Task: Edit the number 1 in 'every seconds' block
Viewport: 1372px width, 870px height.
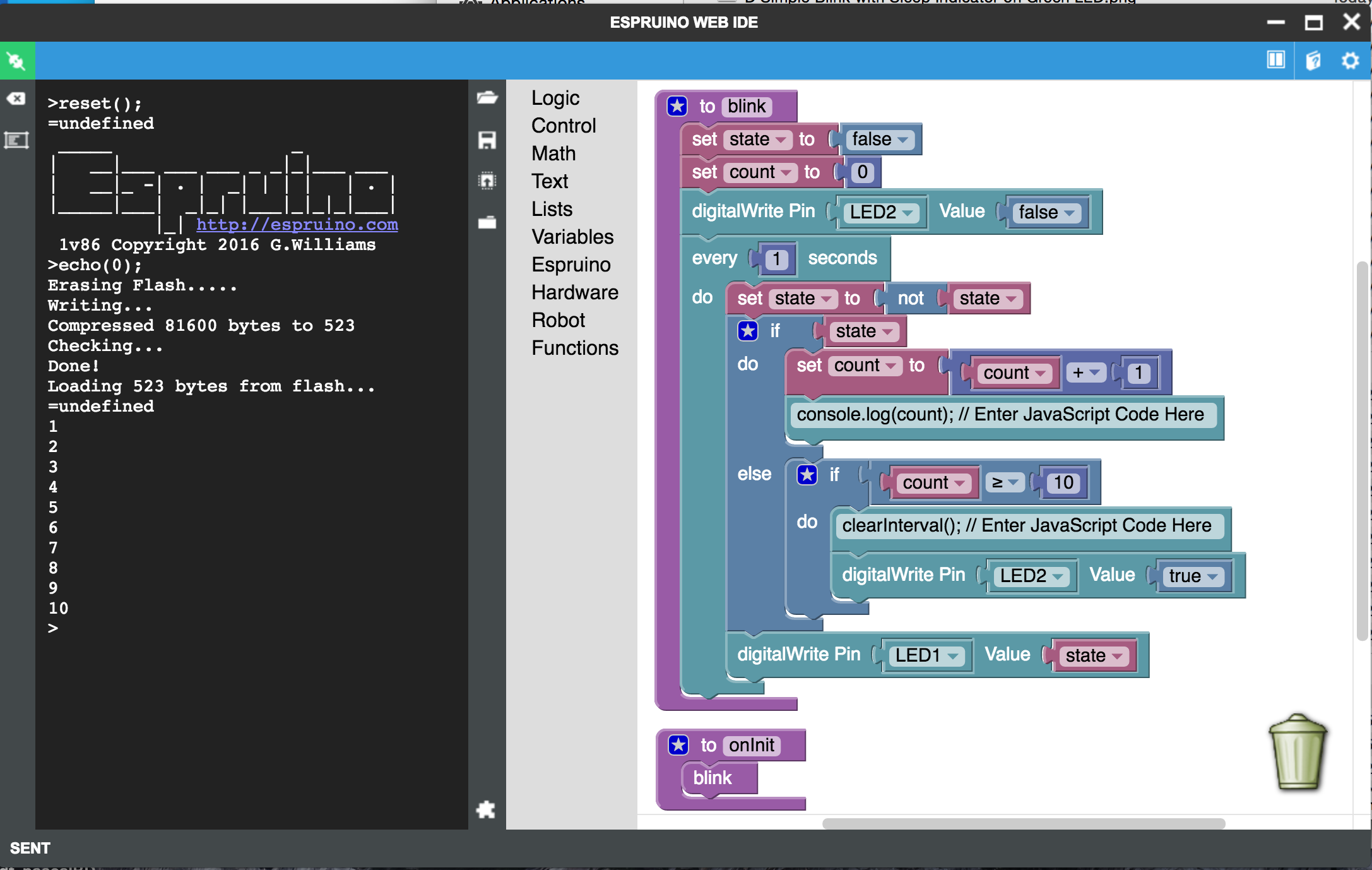Action: click(x=776, y=259)
